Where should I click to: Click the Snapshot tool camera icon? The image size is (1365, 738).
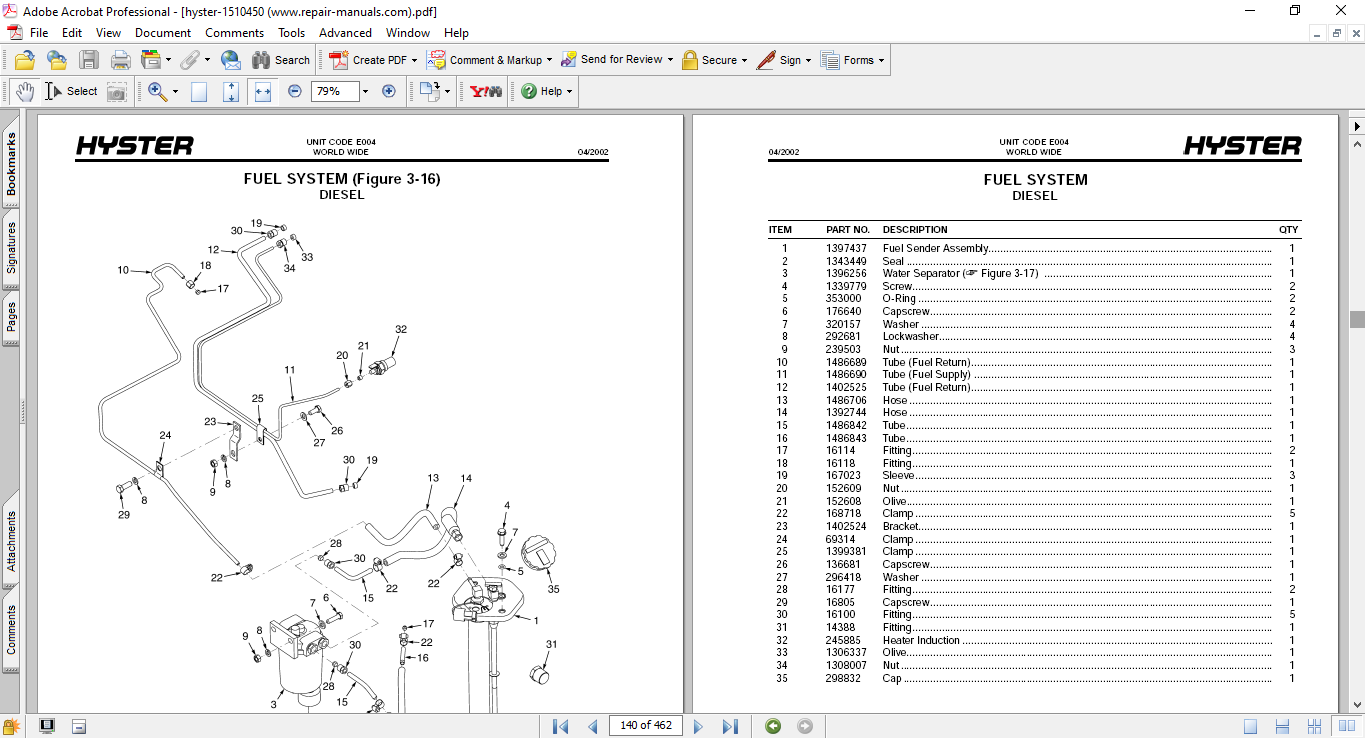[x=117, y=91]
